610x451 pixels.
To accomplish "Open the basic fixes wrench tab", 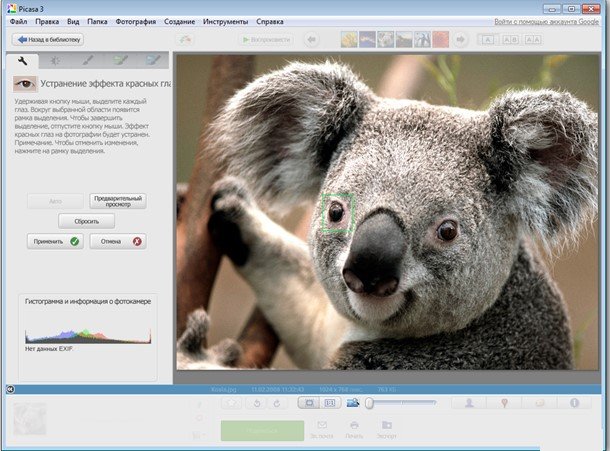I will pos(23,61).
